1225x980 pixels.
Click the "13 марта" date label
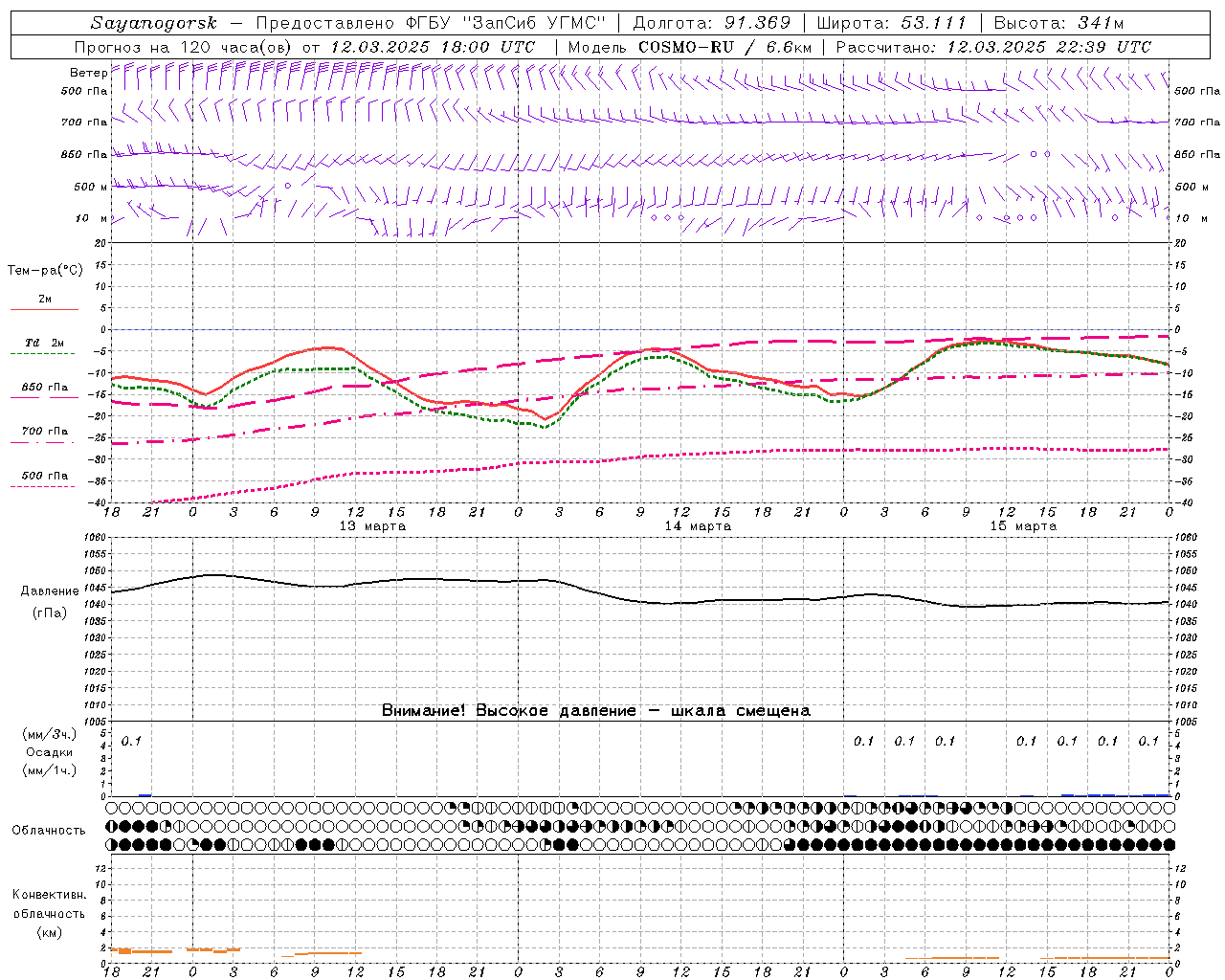point(372,526)
